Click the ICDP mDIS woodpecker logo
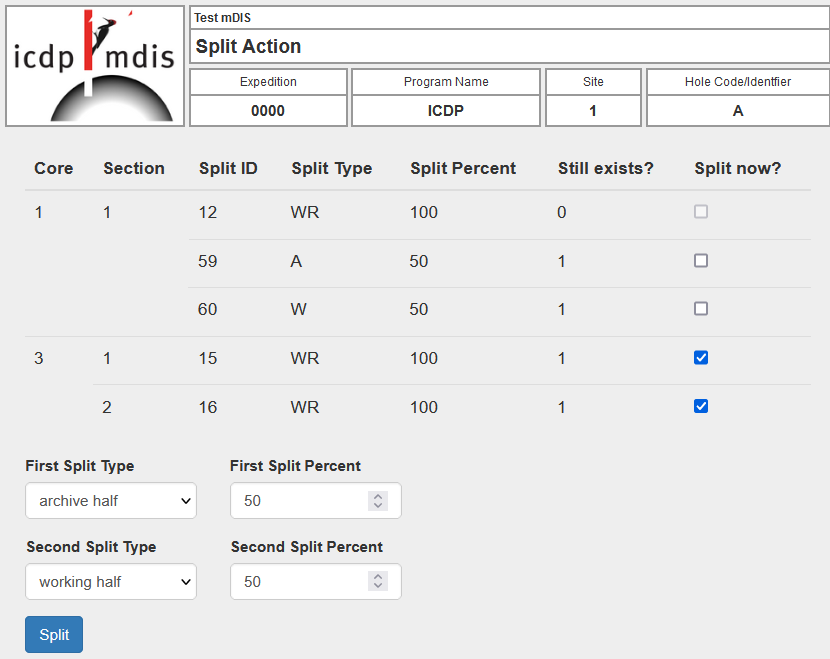This screenshot has width=830, height=659. 95,66
